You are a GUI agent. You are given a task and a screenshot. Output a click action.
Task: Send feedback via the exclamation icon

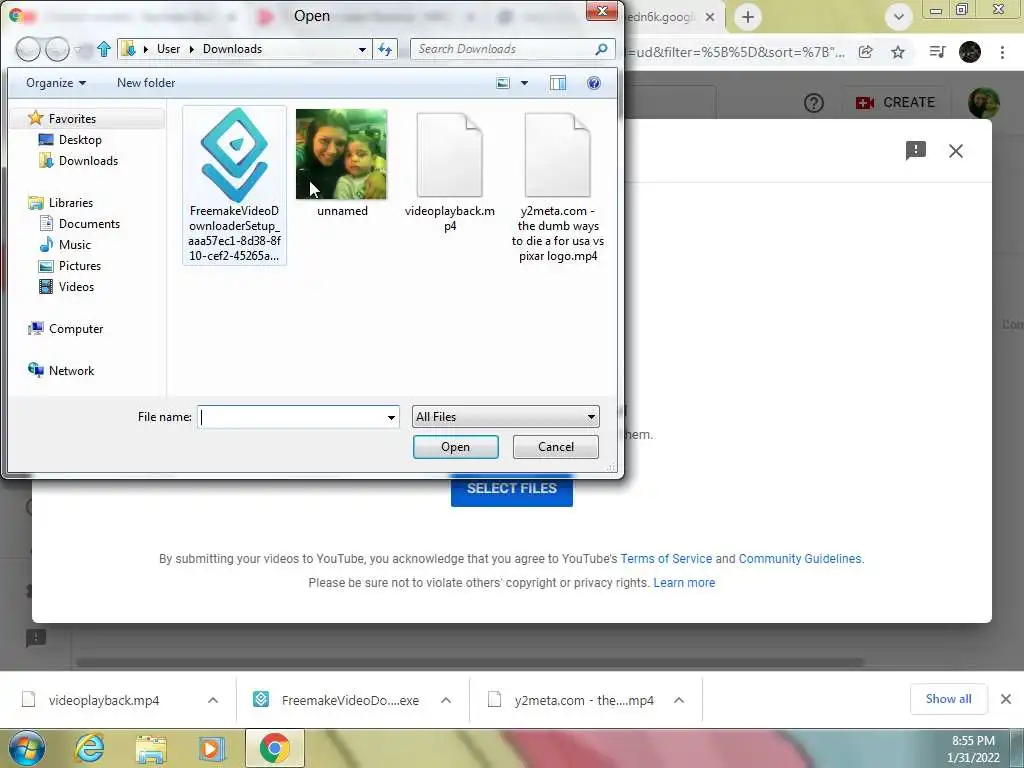(916, 151)
